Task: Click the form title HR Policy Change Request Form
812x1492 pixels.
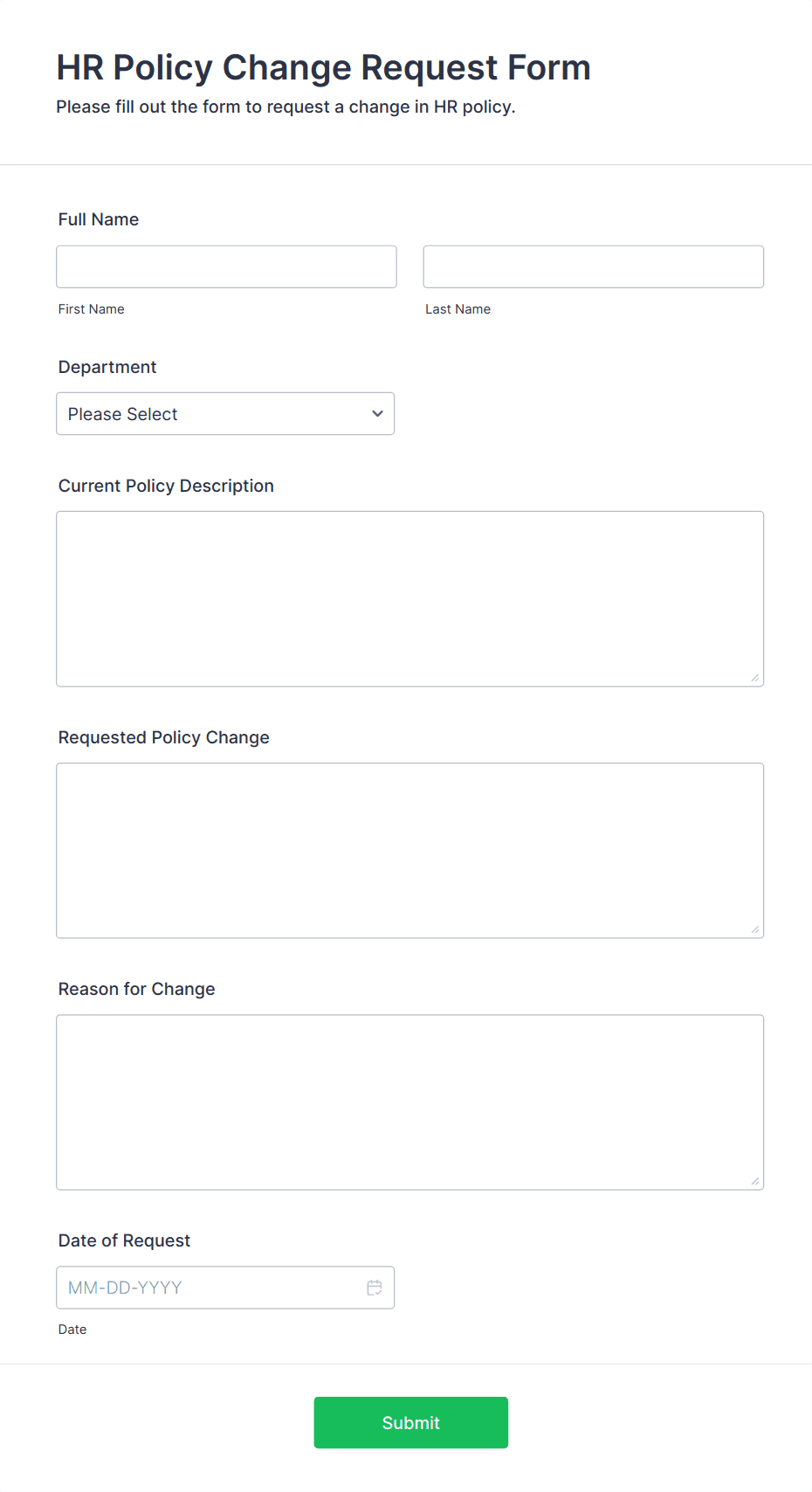Action: (x=323, y=67)
